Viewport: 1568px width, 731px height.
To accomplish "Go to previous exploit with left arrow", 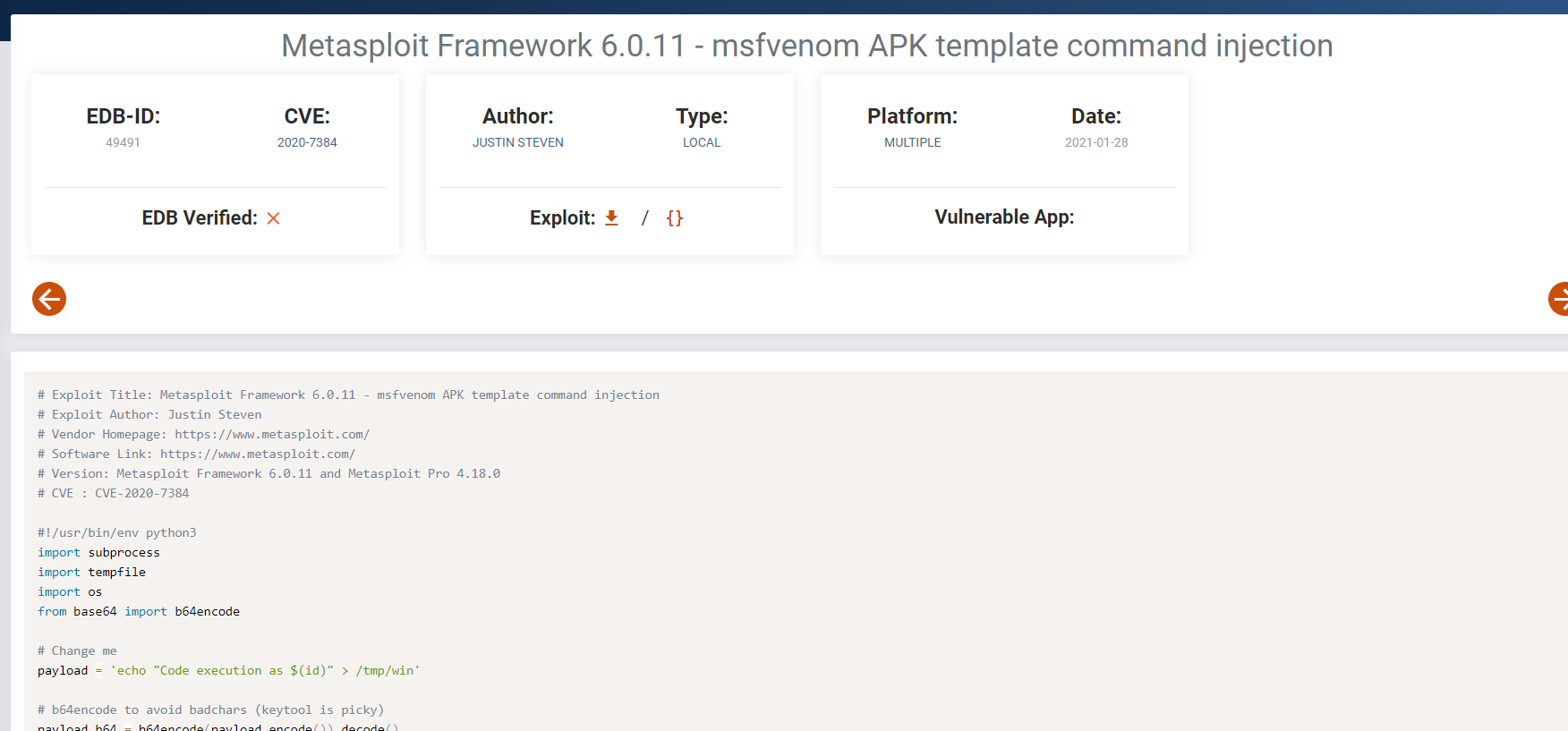I will point(49,299).
